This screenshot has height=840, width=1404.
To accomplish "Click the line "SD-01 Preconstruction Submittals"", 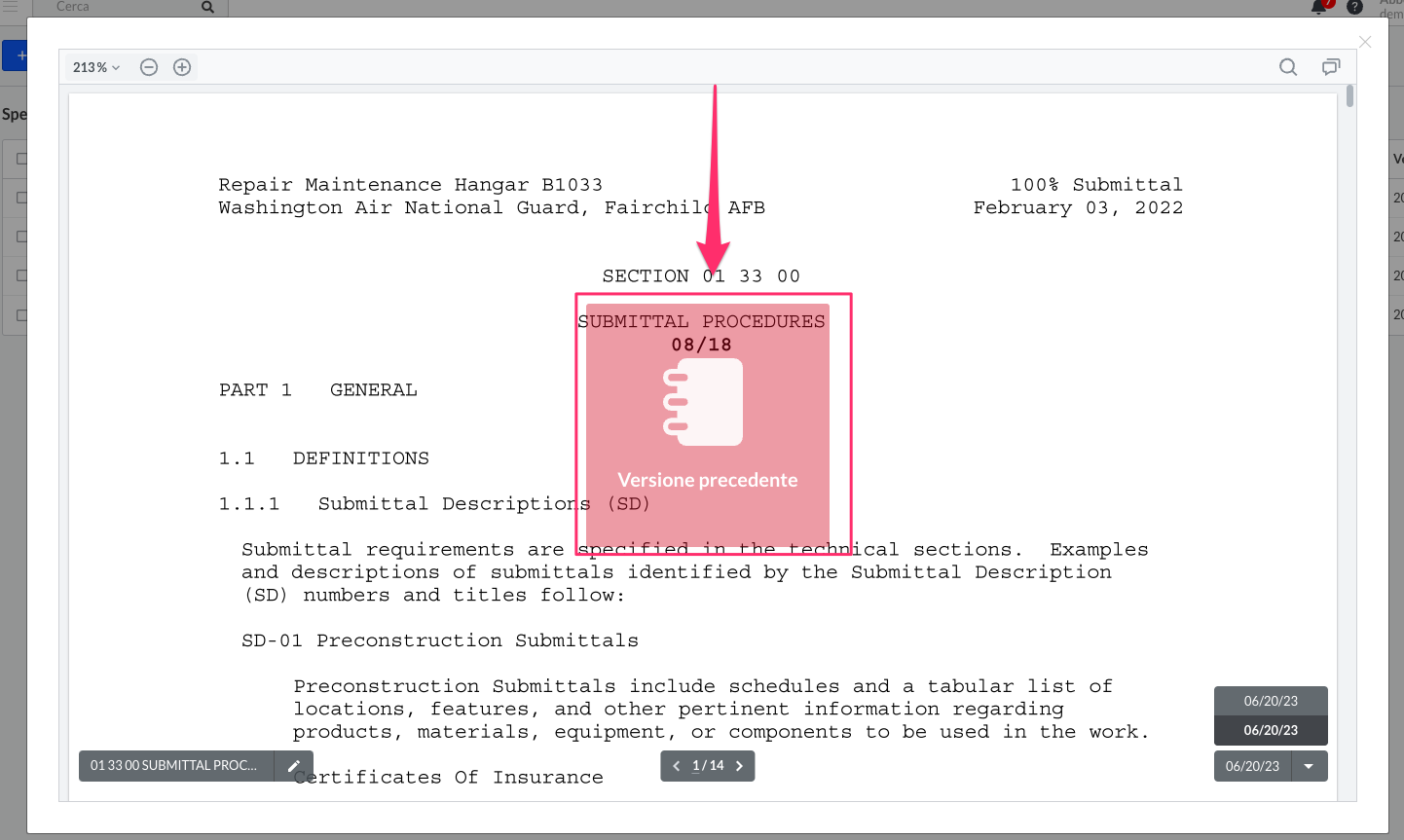I will 440,640.
